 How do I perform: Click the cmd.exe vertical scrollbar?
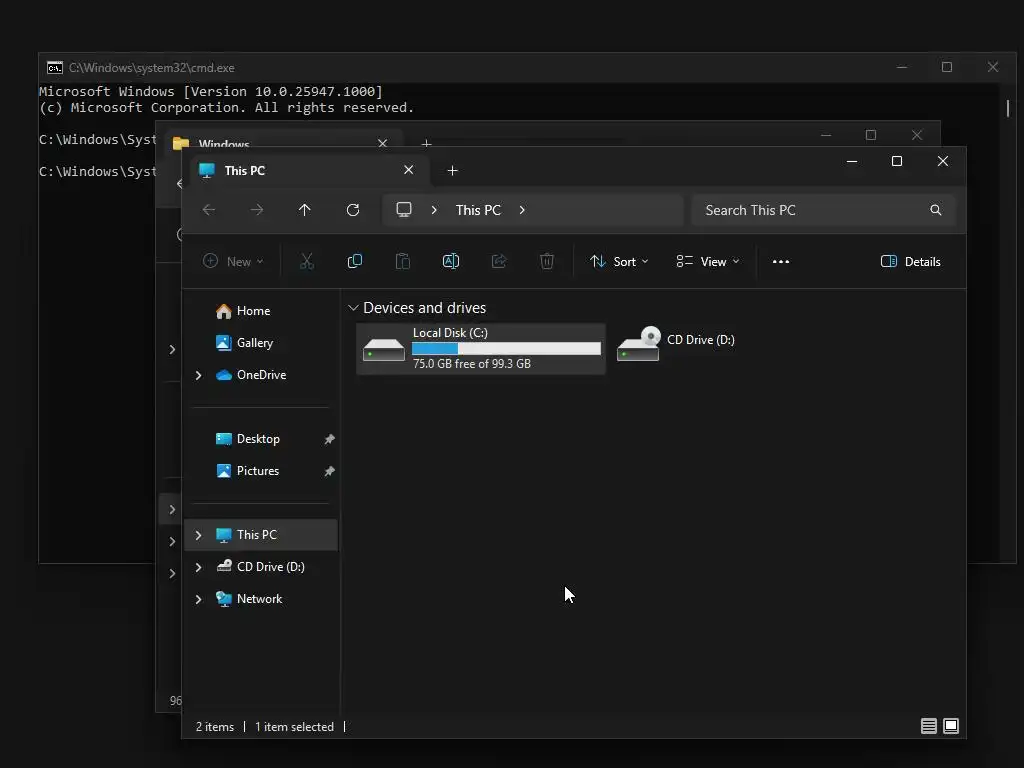(1008, 108)
